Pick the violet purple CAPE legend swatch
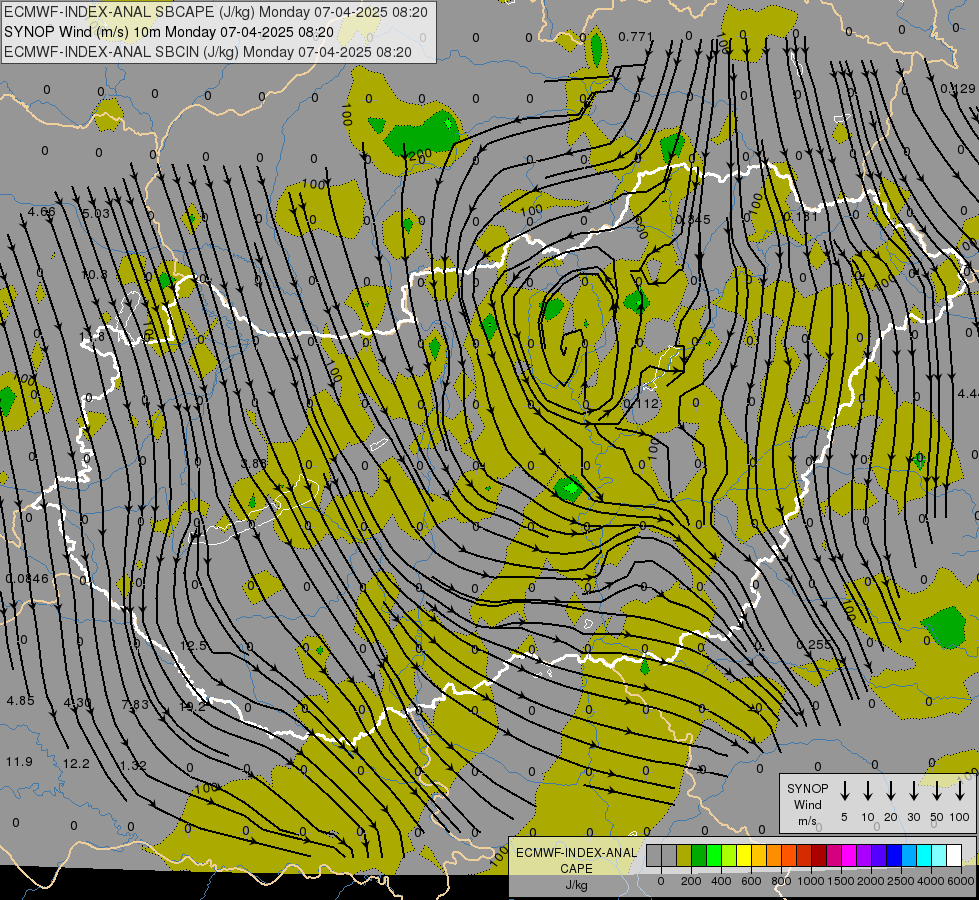 [x=864, y=855]
